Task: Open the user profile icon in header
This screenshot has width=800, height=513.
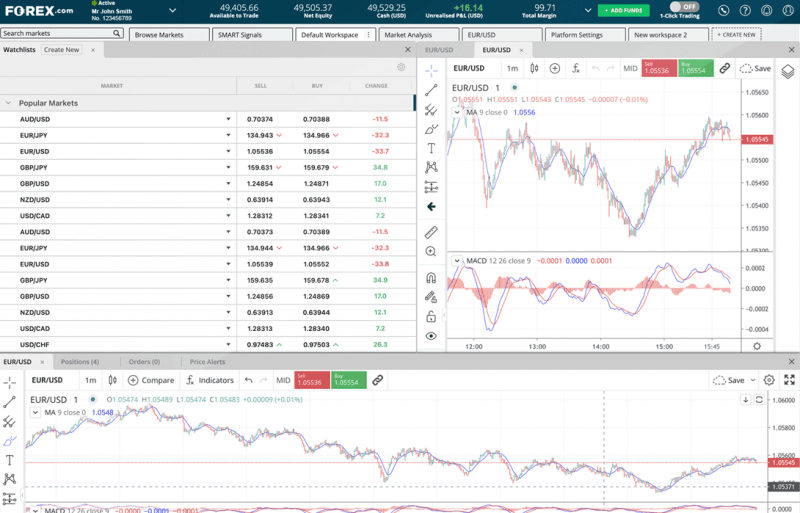Action: (x=788, y=10)
